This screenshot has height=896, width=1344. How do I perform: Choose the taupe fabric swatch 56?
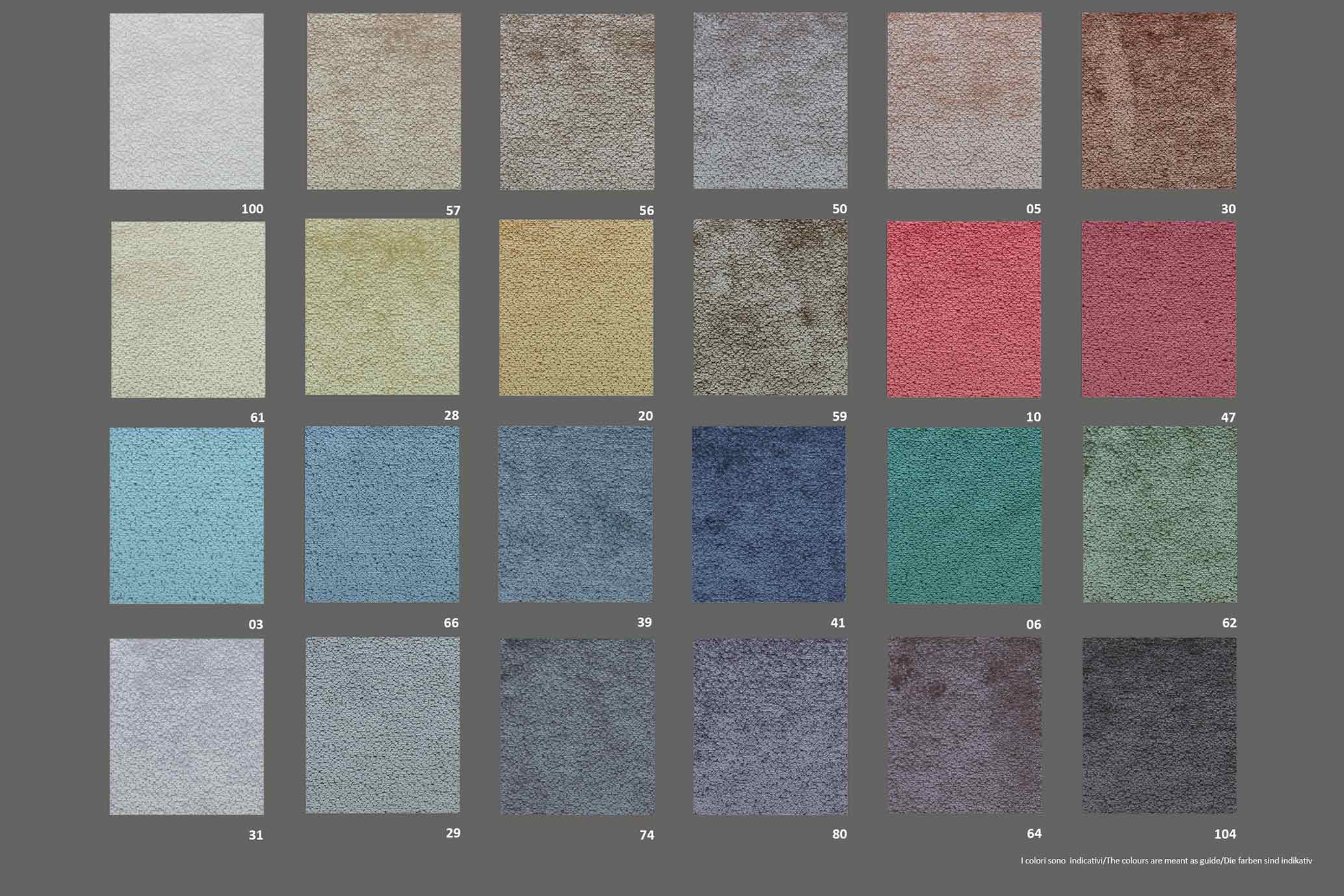(x=577, y=101)
